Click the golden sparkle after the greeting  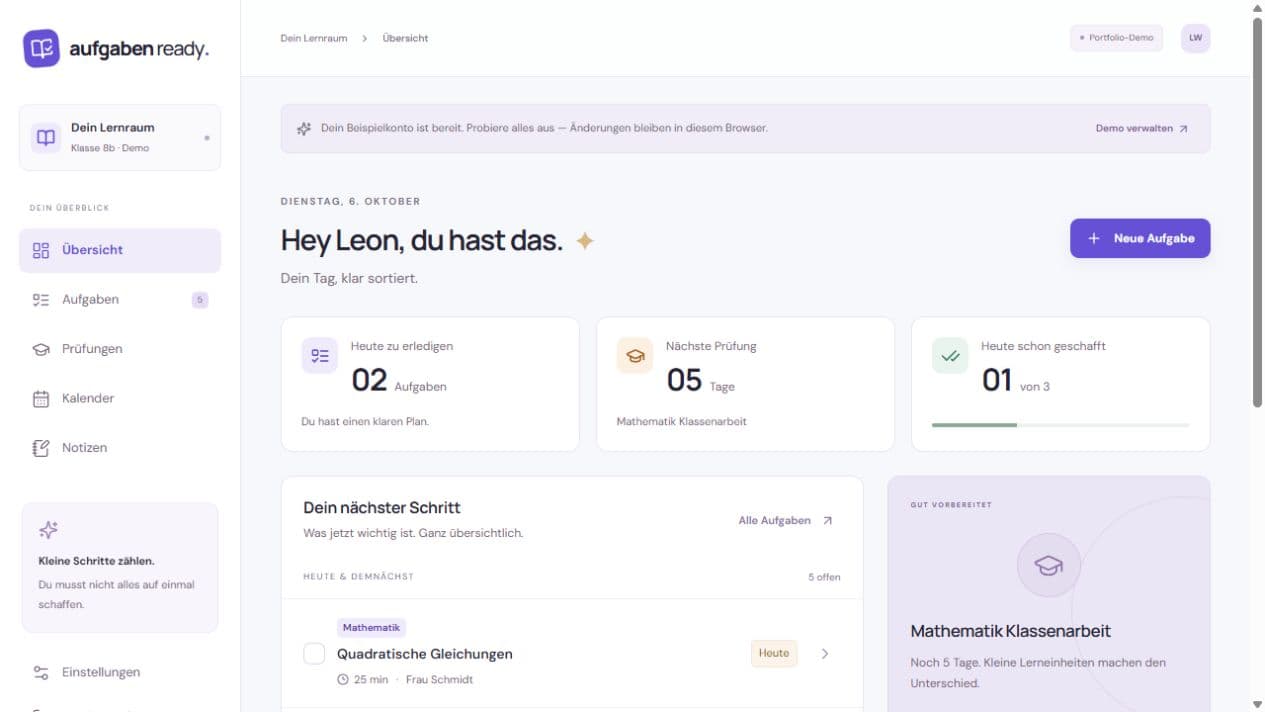(x=585, y=241)
